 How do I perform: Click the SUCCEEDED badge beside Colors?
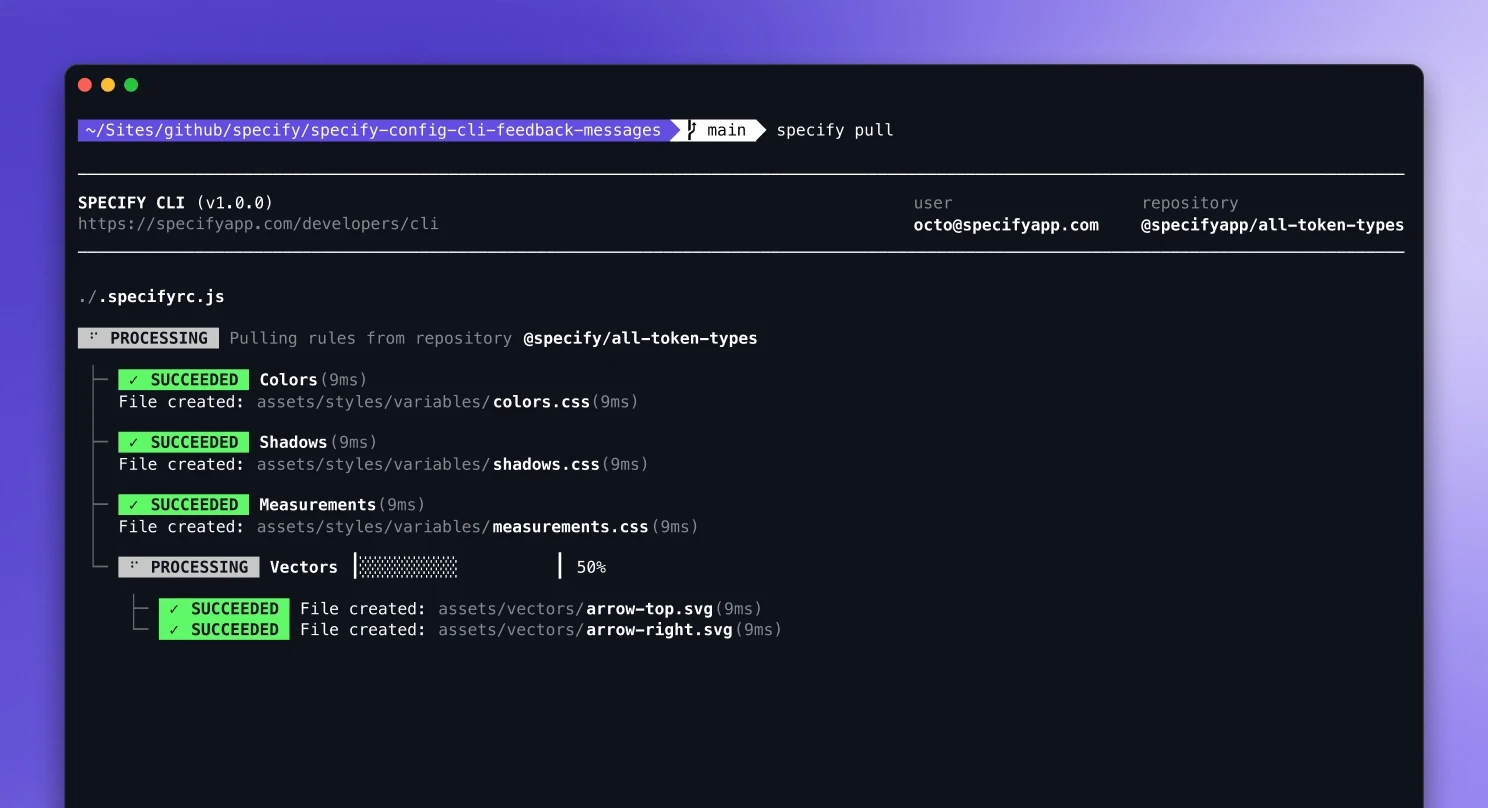[184, 380]
